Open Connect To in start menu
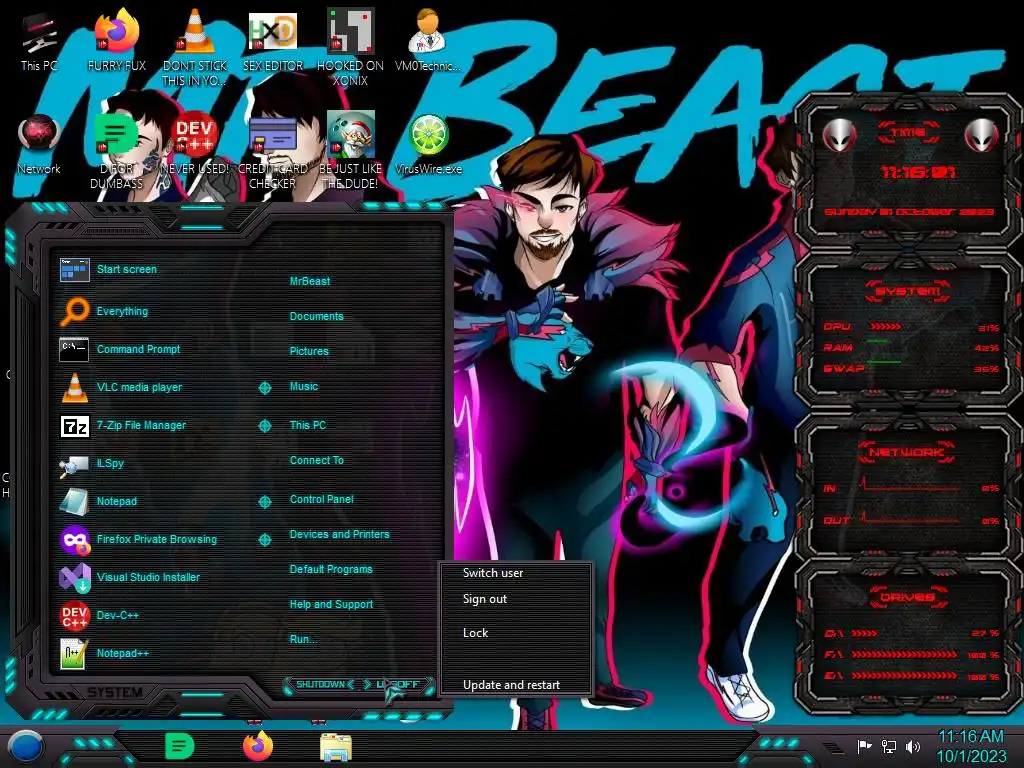The image size is (1024, 768). pos(316,460)
